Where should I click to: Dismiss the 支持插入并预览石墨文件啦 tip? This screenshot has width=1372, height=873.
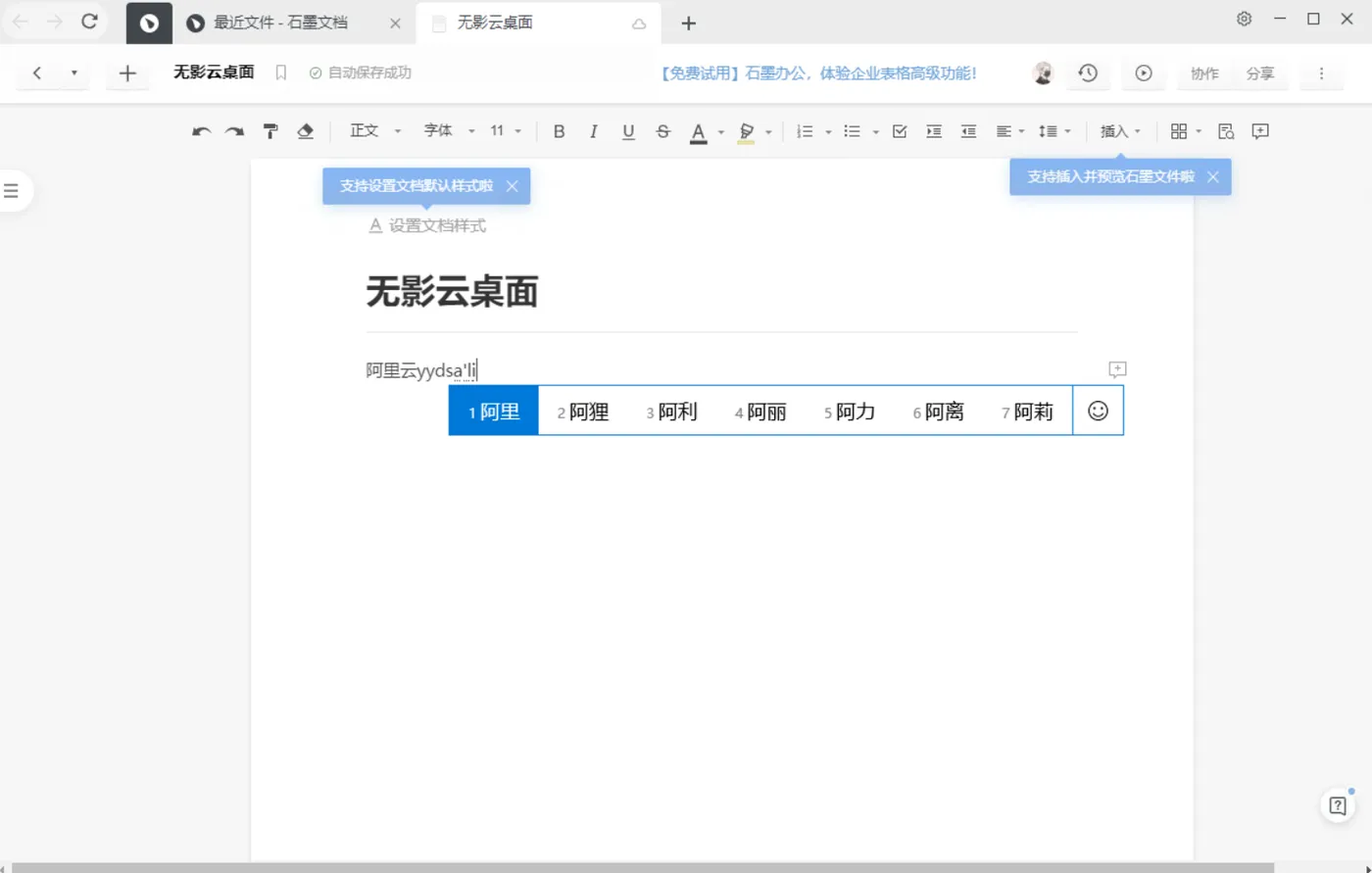pos(1212,177)
